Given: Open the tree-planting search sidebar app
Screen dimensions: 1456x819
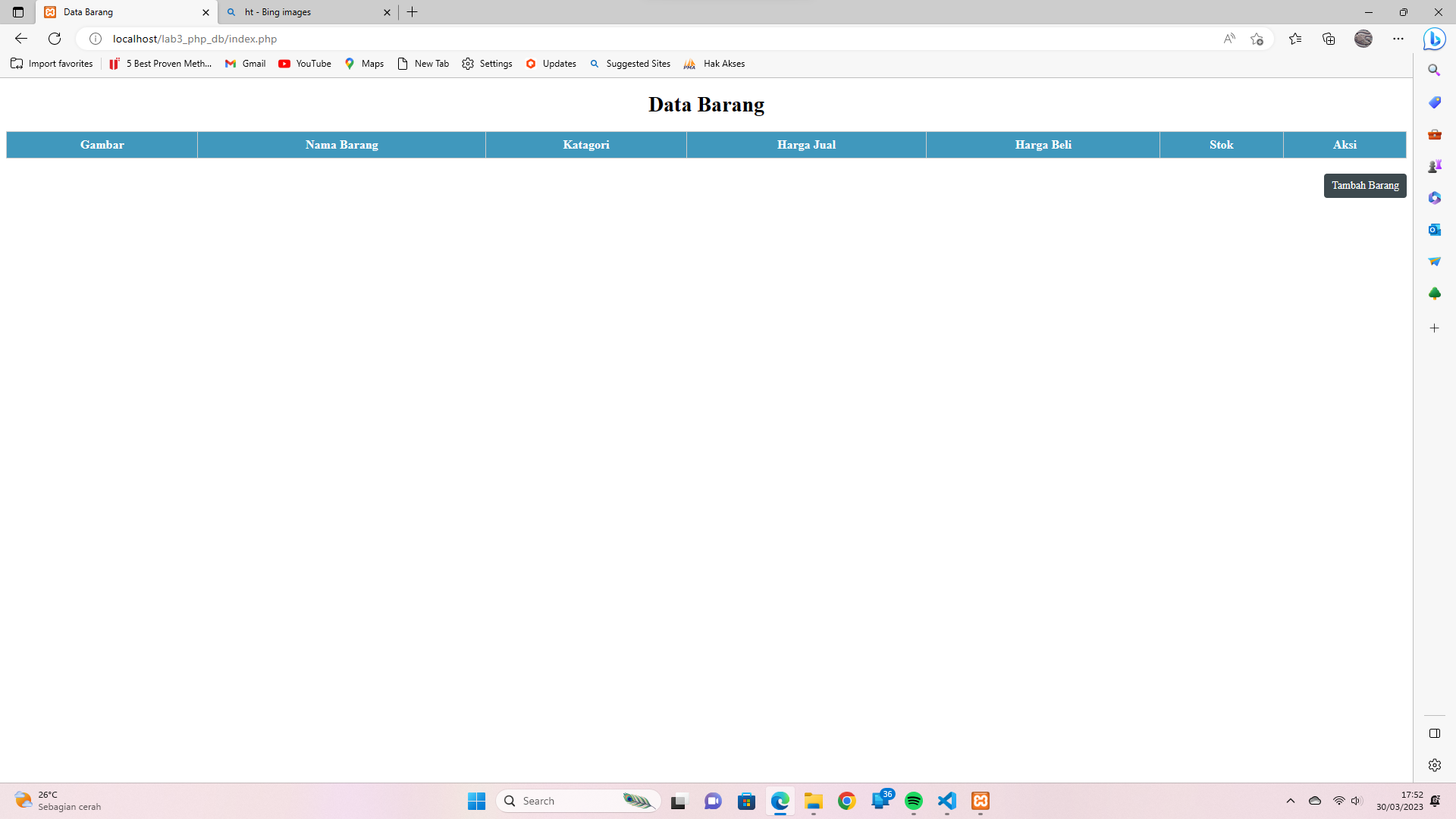Looking at the screenshot, I should pyautogui.click(x=1435, y=293).
